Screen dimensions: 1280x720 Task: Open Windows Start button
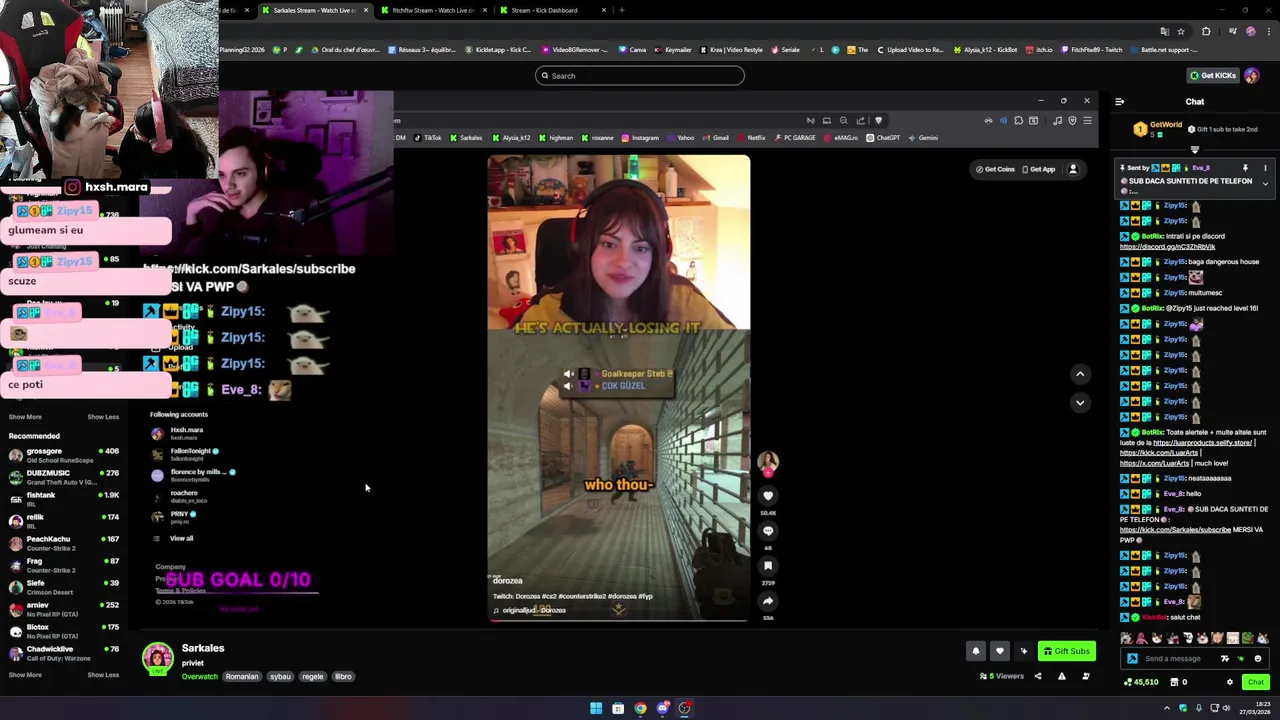pyautogui.click(x=596, y=708)
